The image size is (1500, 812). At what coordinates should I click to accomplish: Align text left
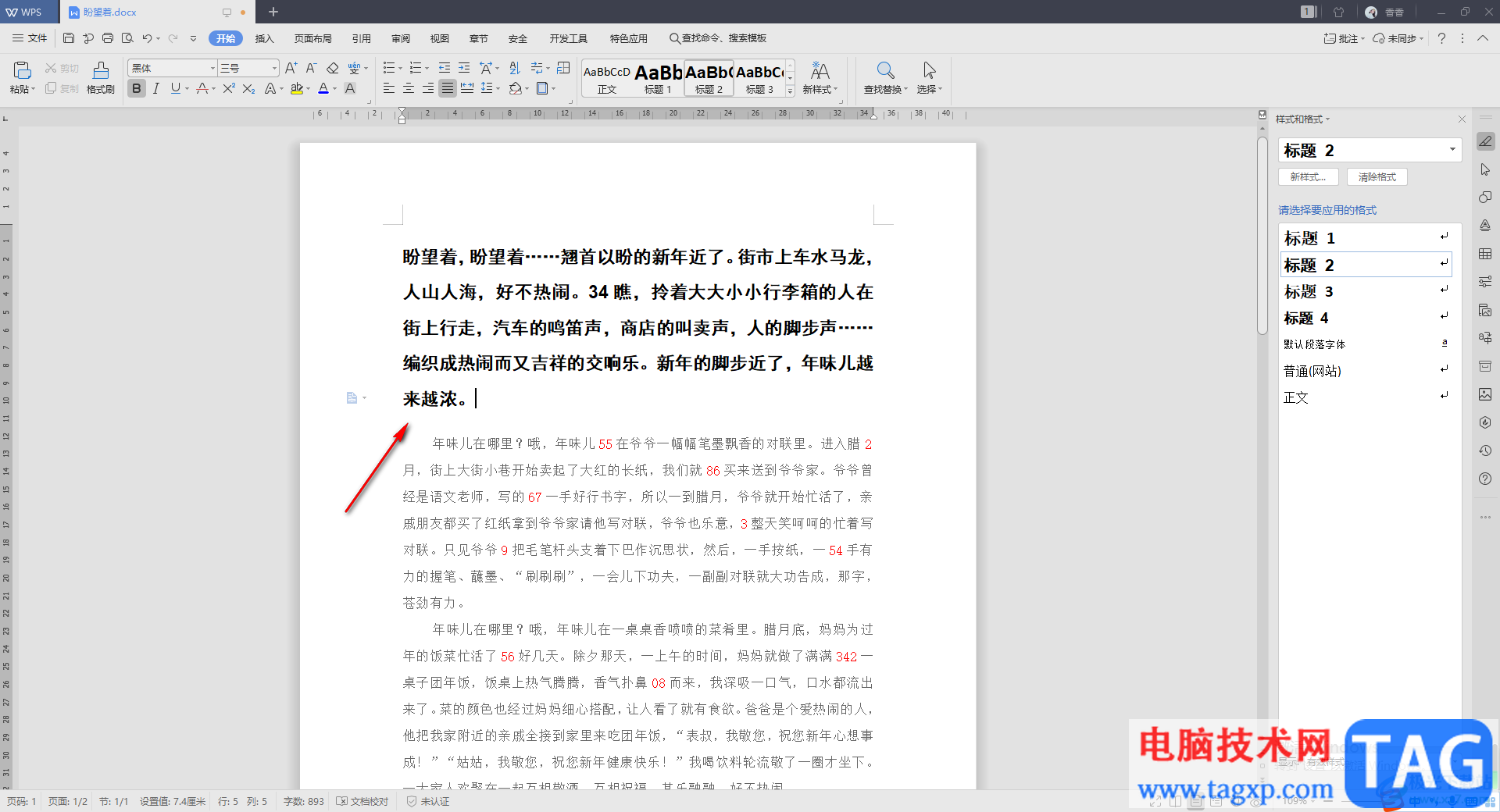point(388,89)
